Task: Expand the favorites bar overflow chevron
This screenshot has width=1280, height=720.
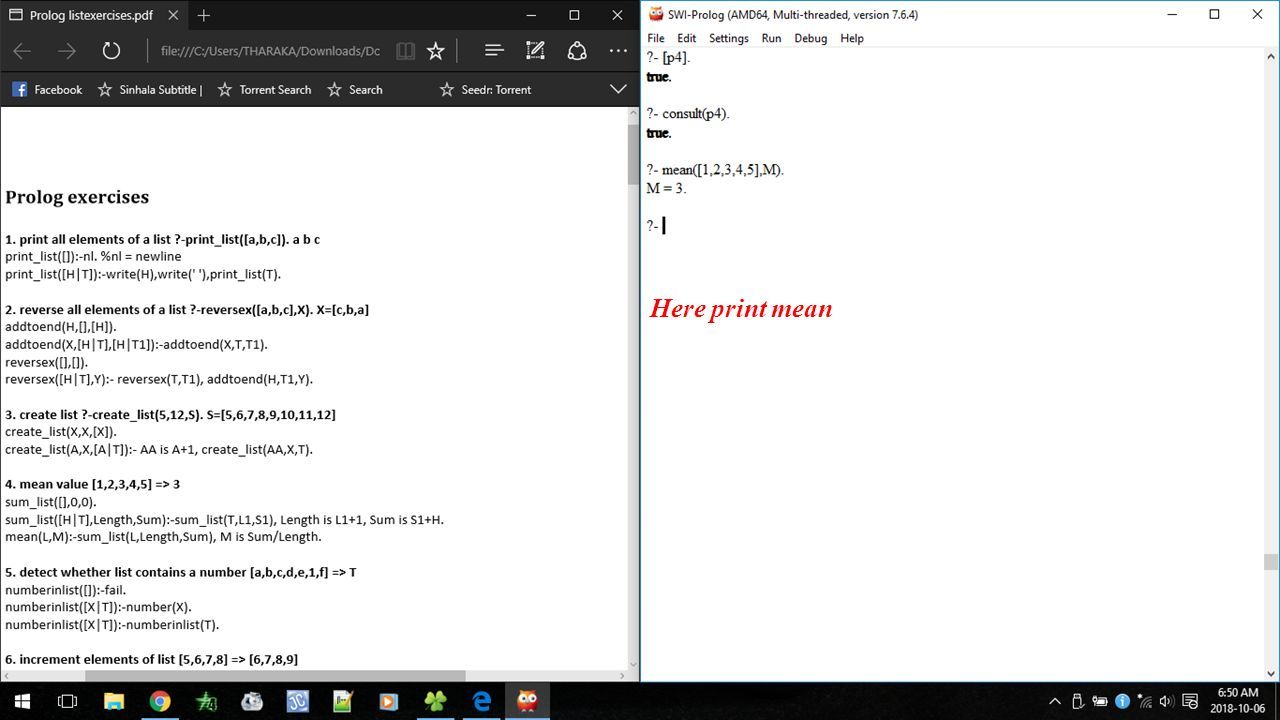Action: pos(618,89)
